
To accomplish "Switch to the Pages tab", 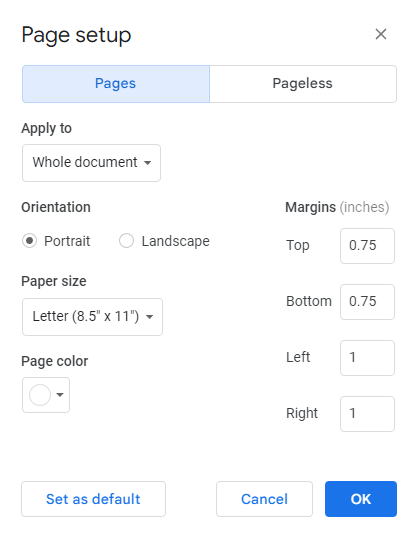I will [x=116, y=84].
